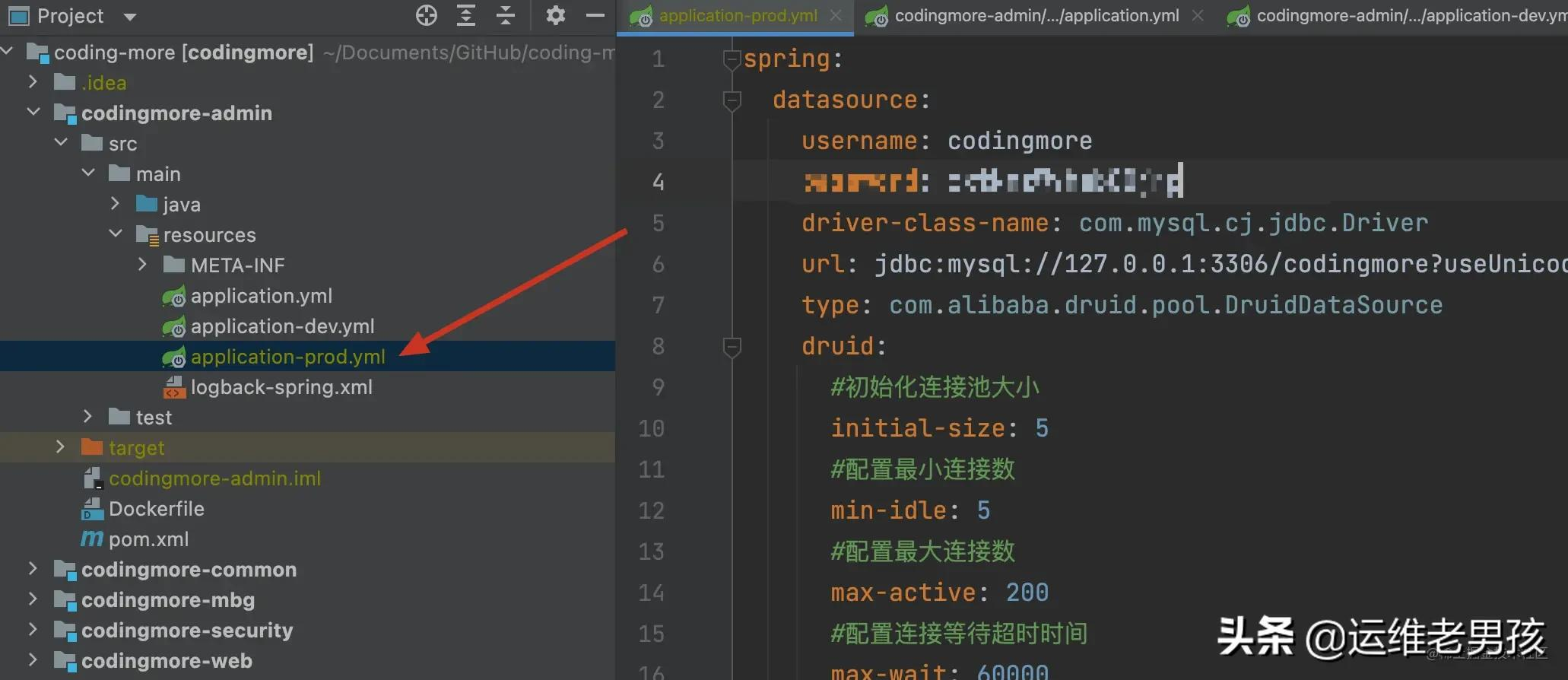Click the resources folder icon

147,235
